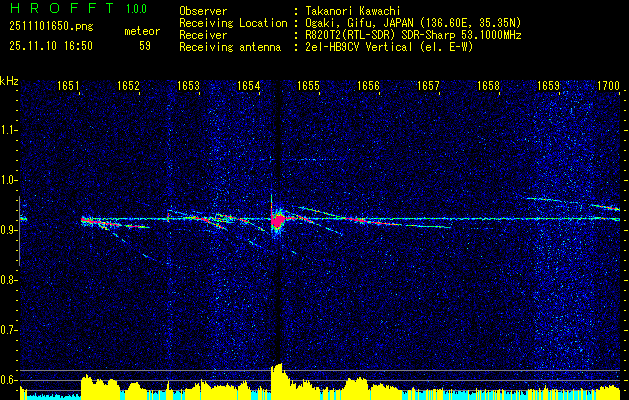Viewport: 629px width, 400px height.
Task: Click R820T2(RTL-SDR) SDR-Sharp receiver value
Action: [x=413, y=35]
